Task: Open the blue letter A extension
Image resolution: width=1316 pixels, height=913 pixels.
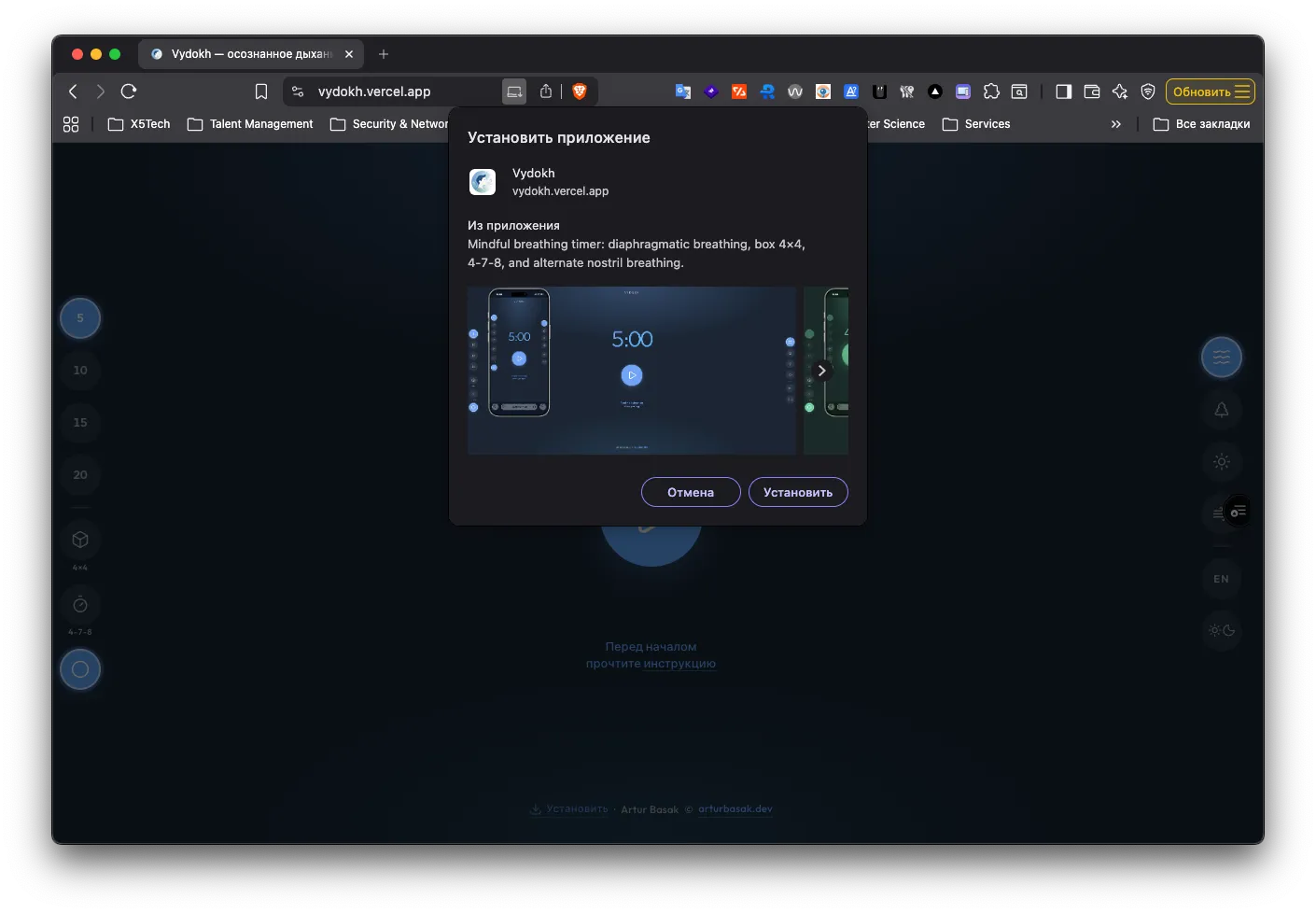Action: coord(851,91)
